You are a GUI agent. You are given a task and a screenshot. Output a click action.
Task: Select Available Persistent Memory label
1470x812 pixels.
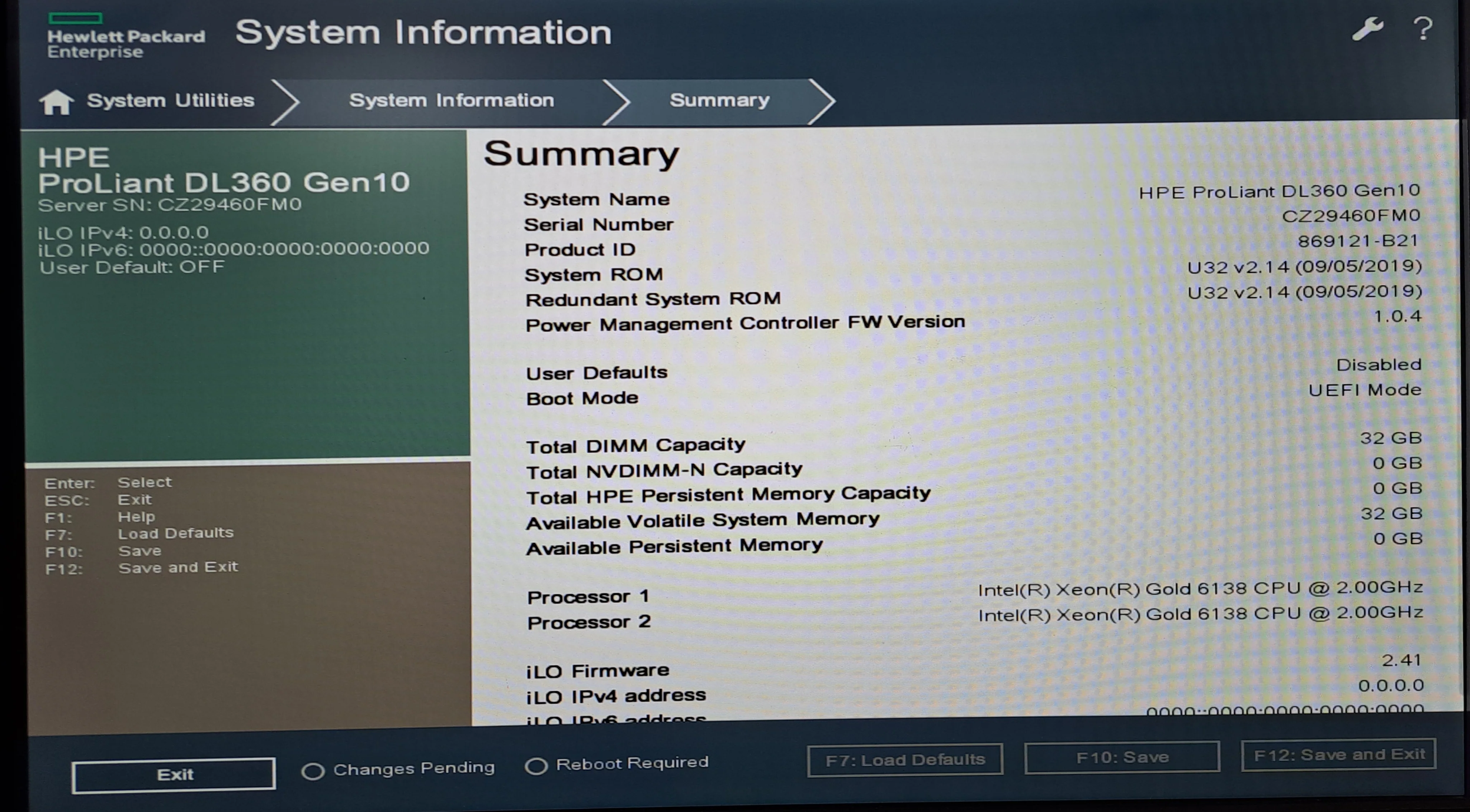coord(674,546)
